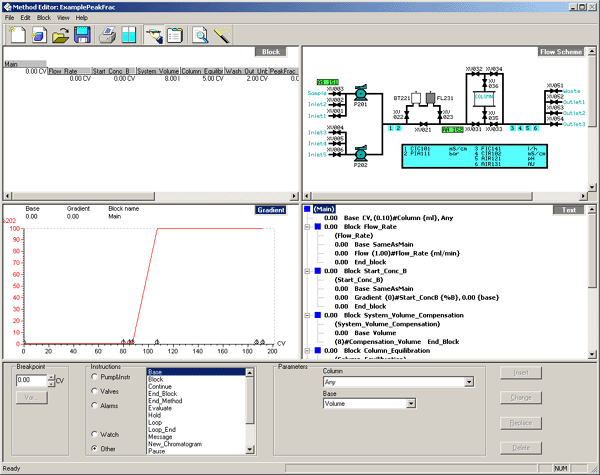This screenshot has width=600, height=475.
Task: Collapse the System_Volume_Compensation tree node
Action: (x=307, y=315)
